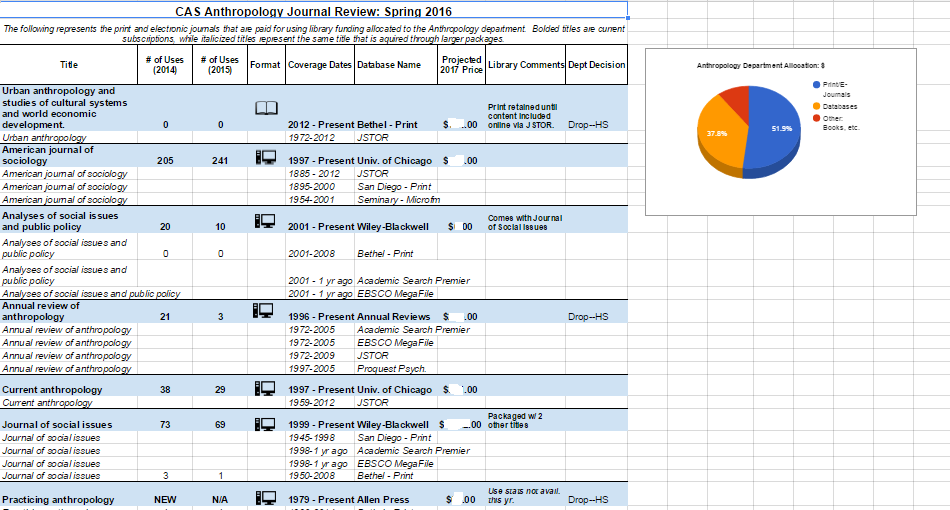Click the Library Comments column header
The height and width of the screenshot is (510, 950).
point(526,65)
